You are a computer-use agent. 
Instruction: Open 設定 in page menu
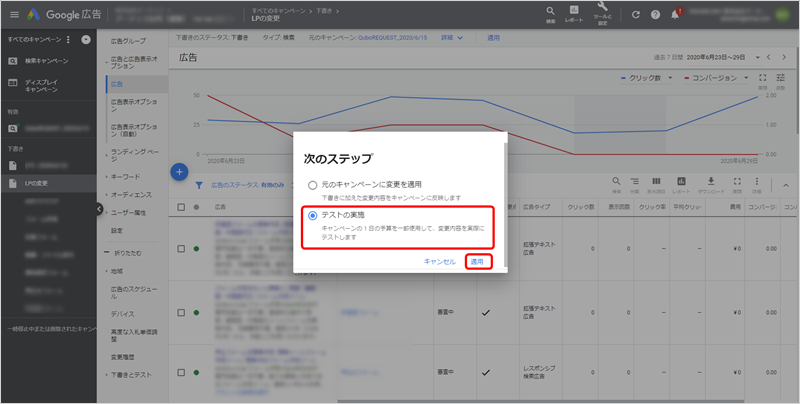[117, 231]
